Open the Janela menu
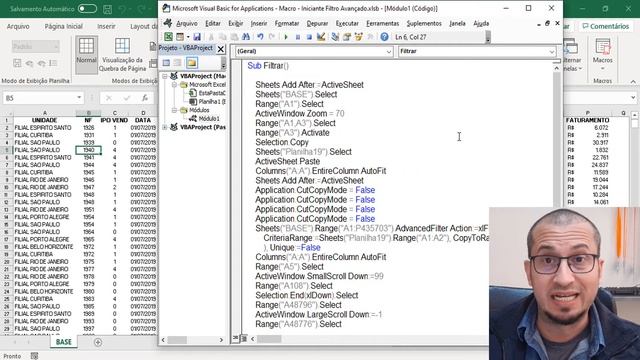The width and height of the screenshot is (640, 360). 457,24
